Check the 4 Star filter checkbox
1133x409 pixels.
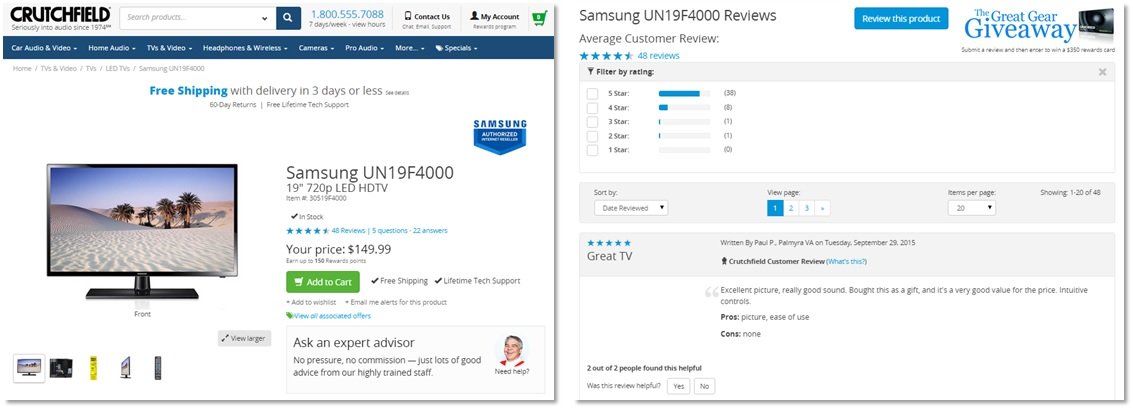[593, 108]
